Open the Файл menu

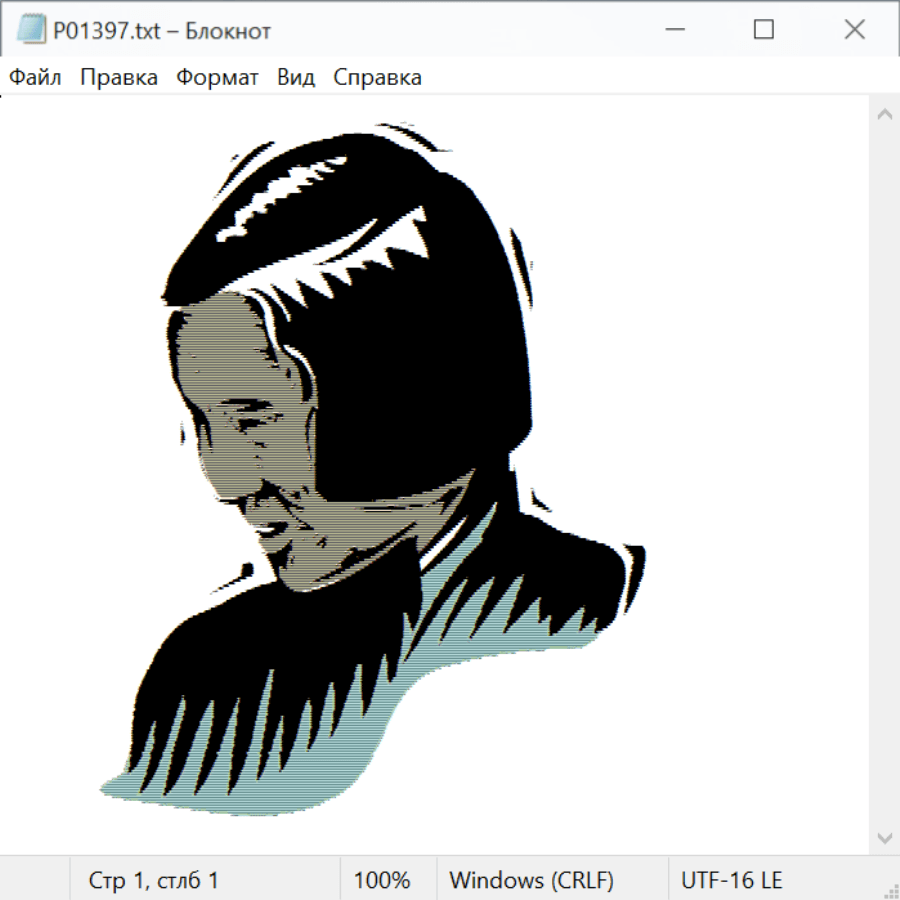pyautogui.click(x=35, y=77)
